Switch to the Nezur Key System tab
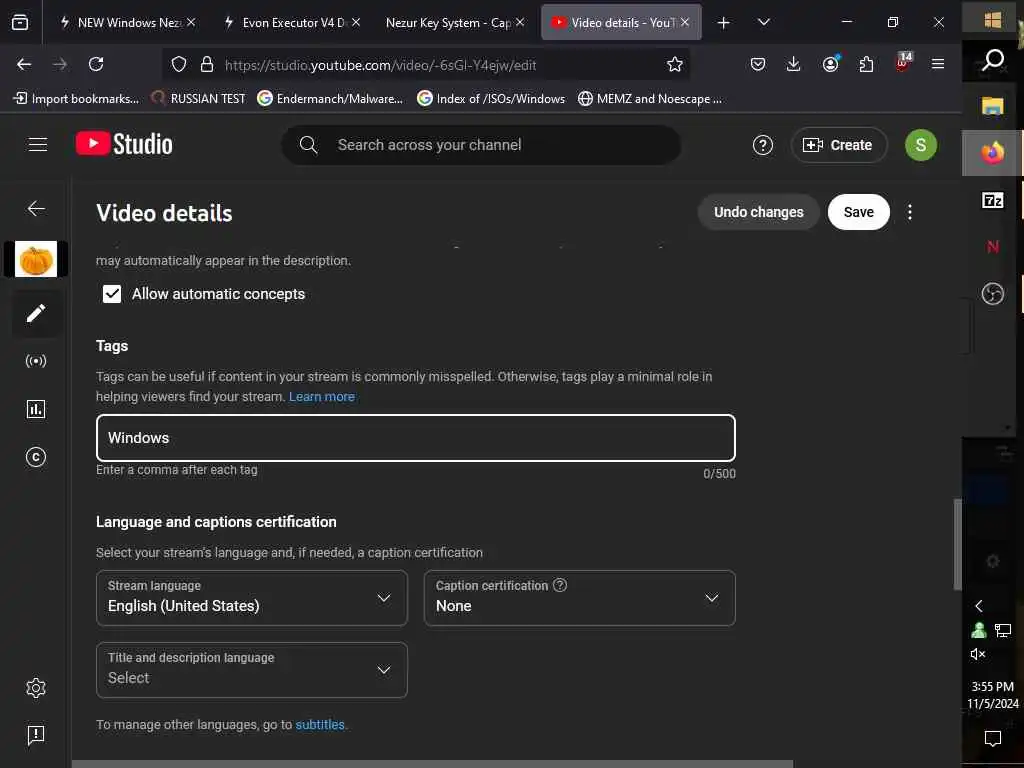 455,22
